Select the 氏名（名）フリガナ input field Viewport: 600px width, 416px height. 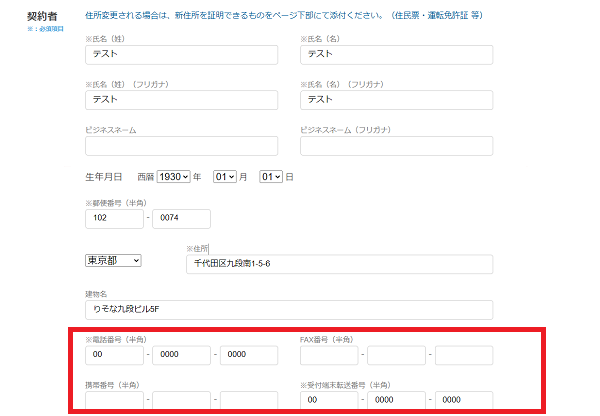pos(396,100)
